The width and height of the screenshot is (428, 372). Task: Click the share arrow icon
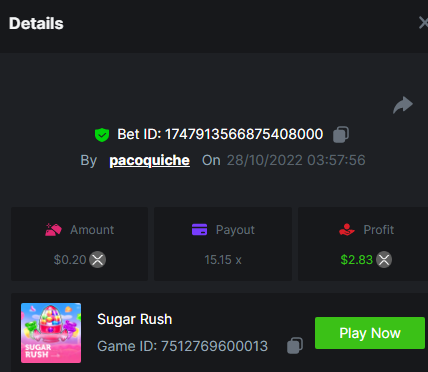coord(403,105)
